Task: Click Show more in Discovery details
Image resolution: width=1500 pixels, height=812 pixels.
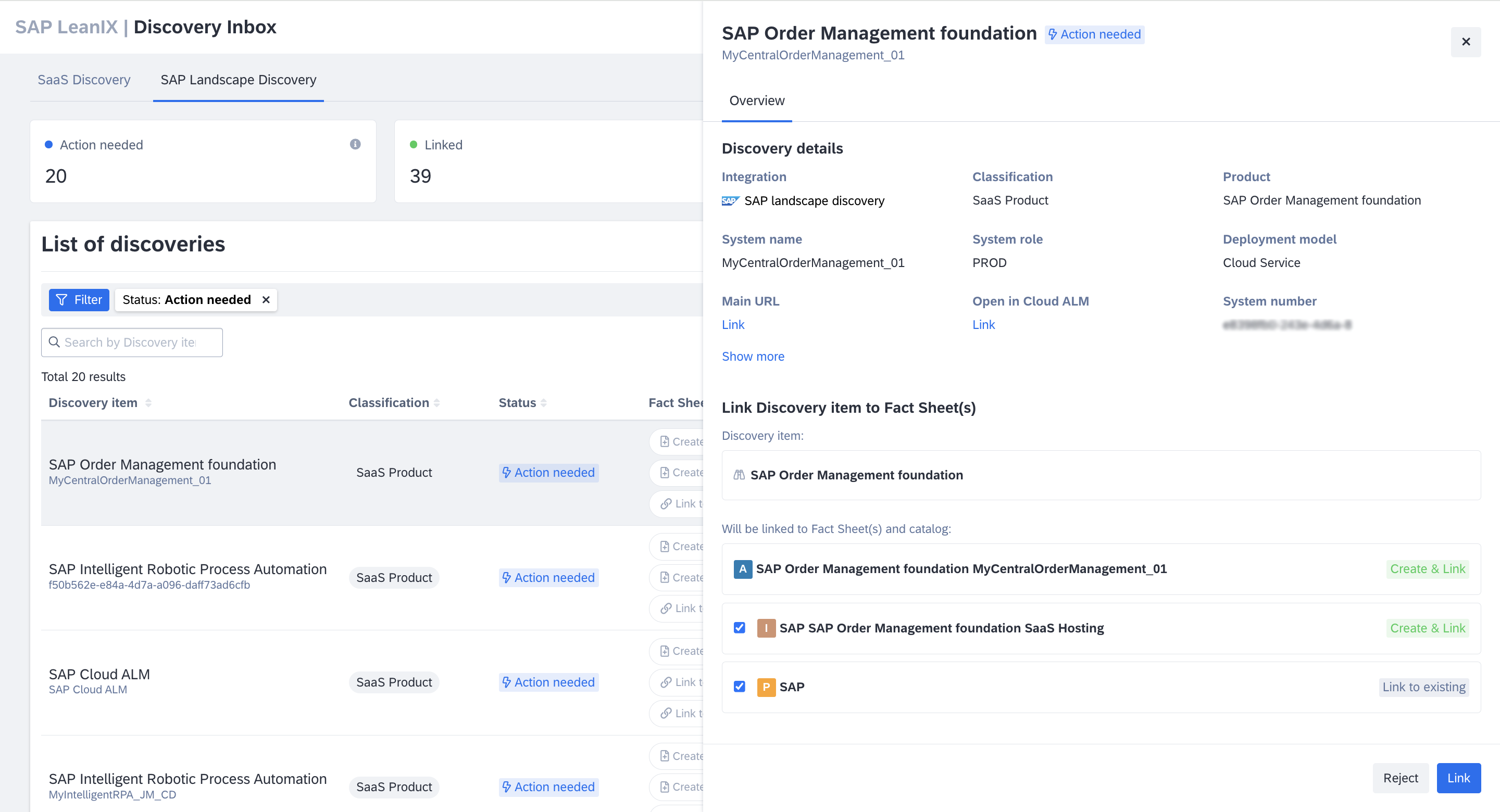Action: (x=752, y=356)
